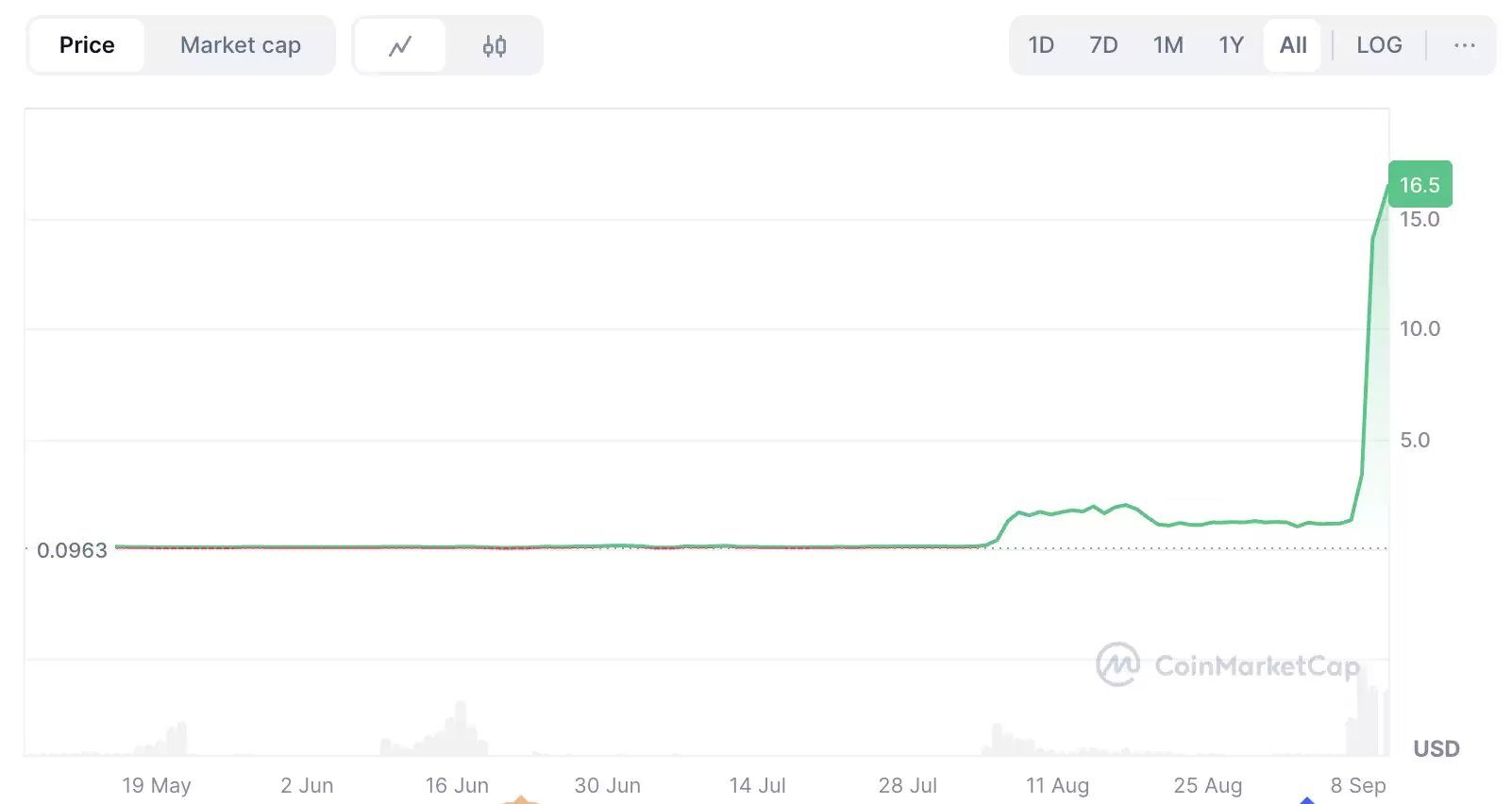Switch to the Market cap tab
1512x804 pixels.
(x=240, y=45)
